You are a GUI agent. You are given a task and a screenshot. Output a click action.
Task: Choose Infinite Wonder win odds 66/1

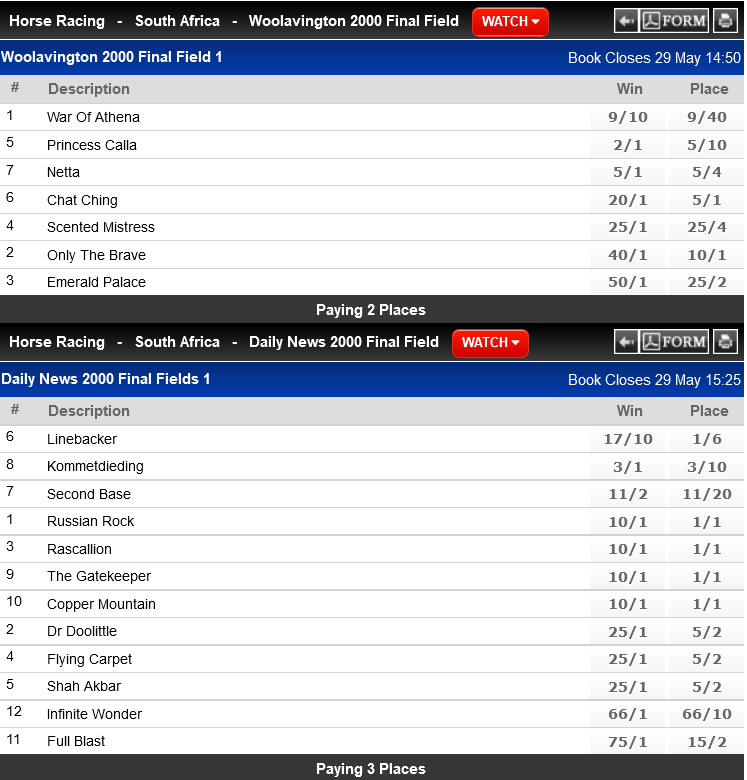pyautogui.click(x=628, y=714)
